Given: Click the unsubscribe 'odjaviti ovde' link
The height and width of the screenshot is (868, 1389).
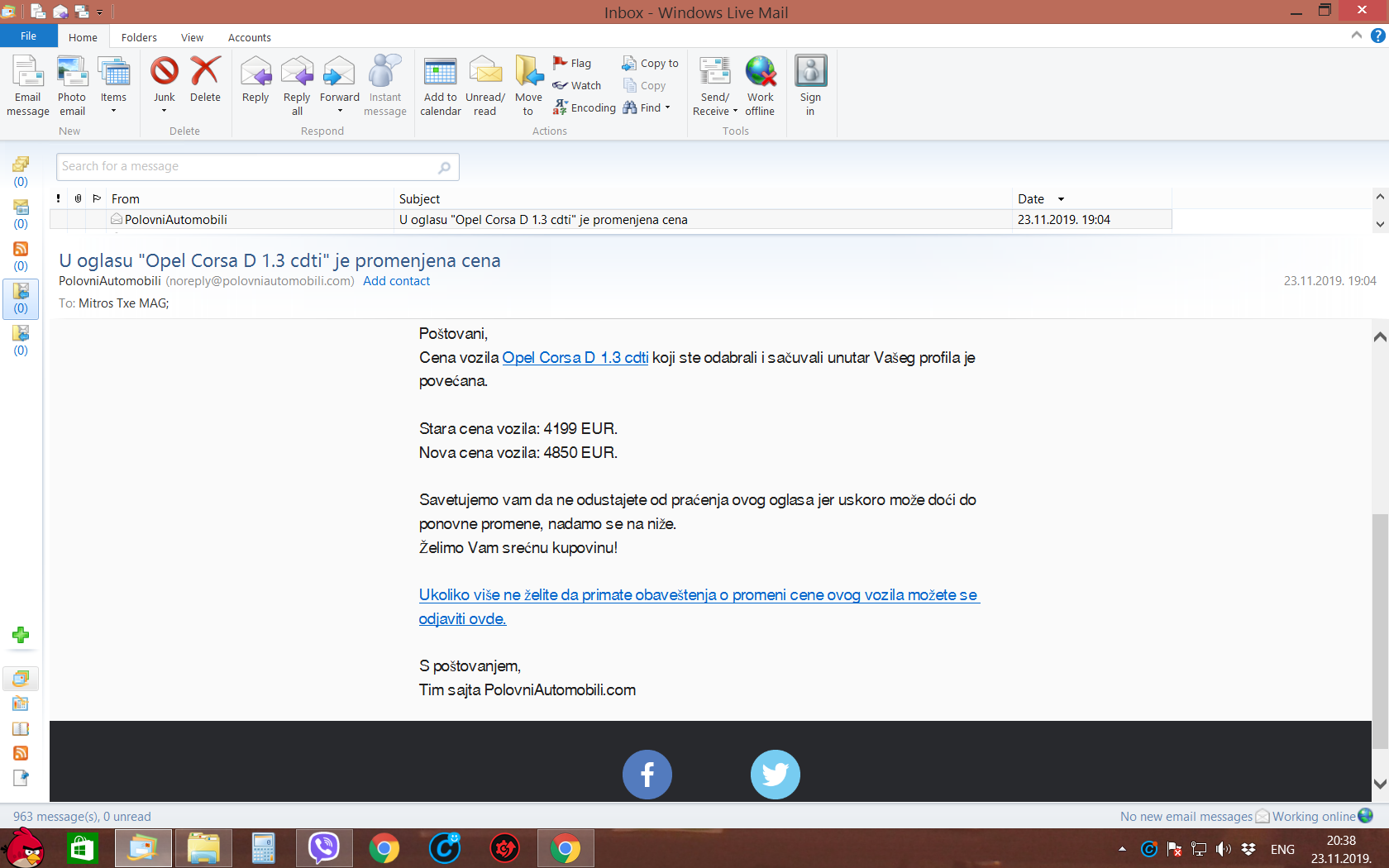Looking at the screenshot, I should pyautogui.click(x=462, y=619).
